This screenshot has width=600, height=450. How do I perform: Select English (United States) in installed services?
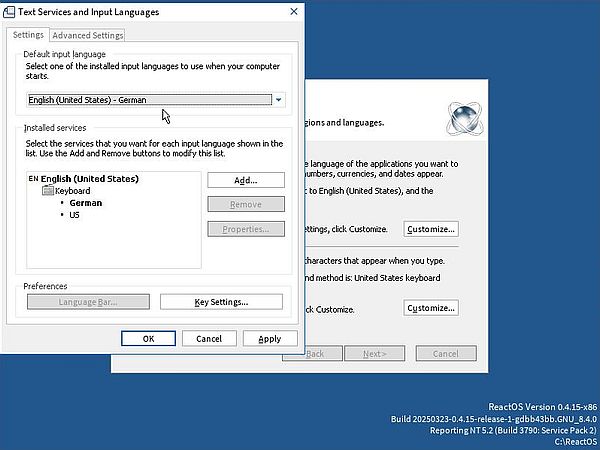(89, 179)
